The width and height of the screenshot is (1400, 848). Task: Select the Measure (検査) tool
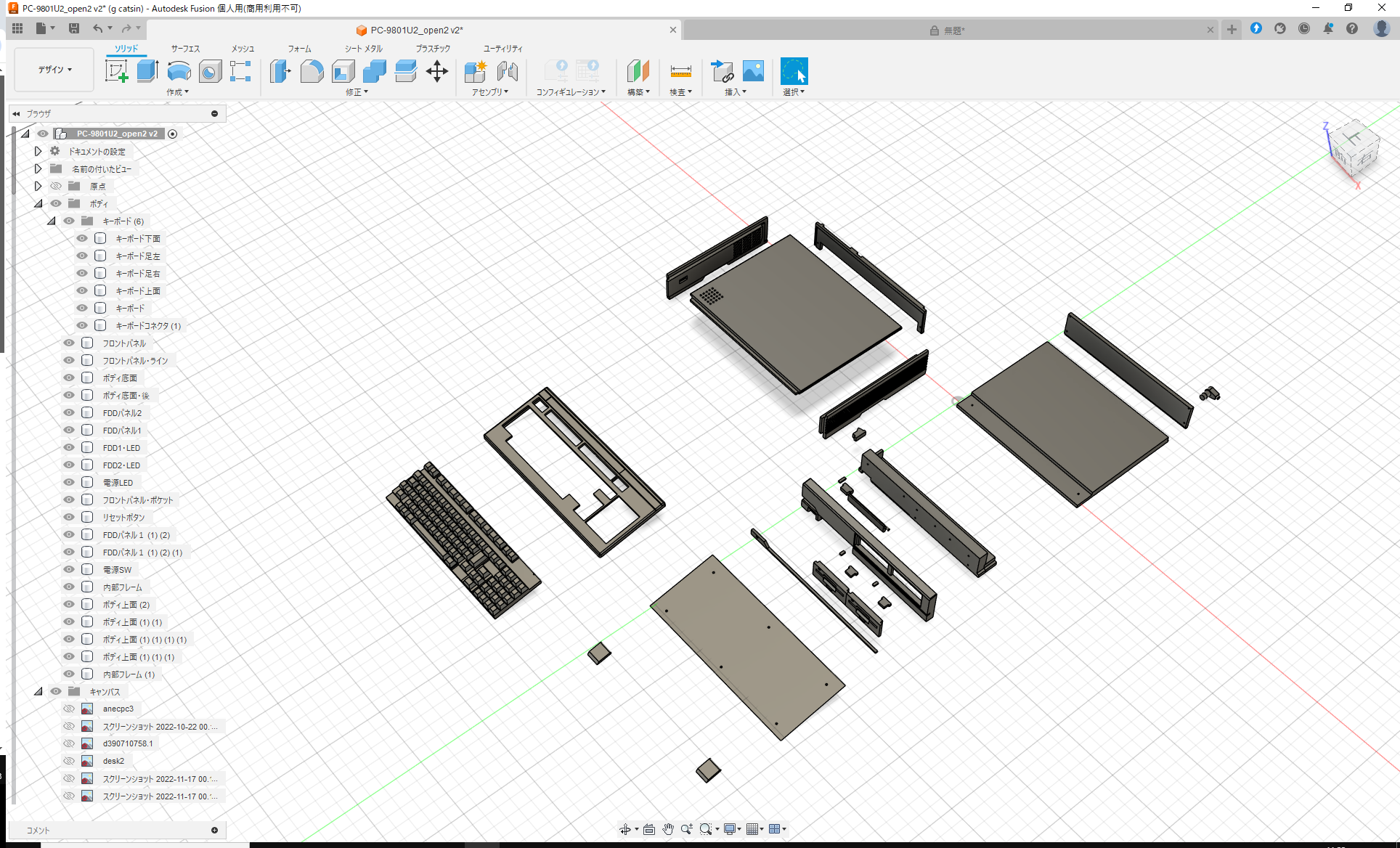(680, 71)
